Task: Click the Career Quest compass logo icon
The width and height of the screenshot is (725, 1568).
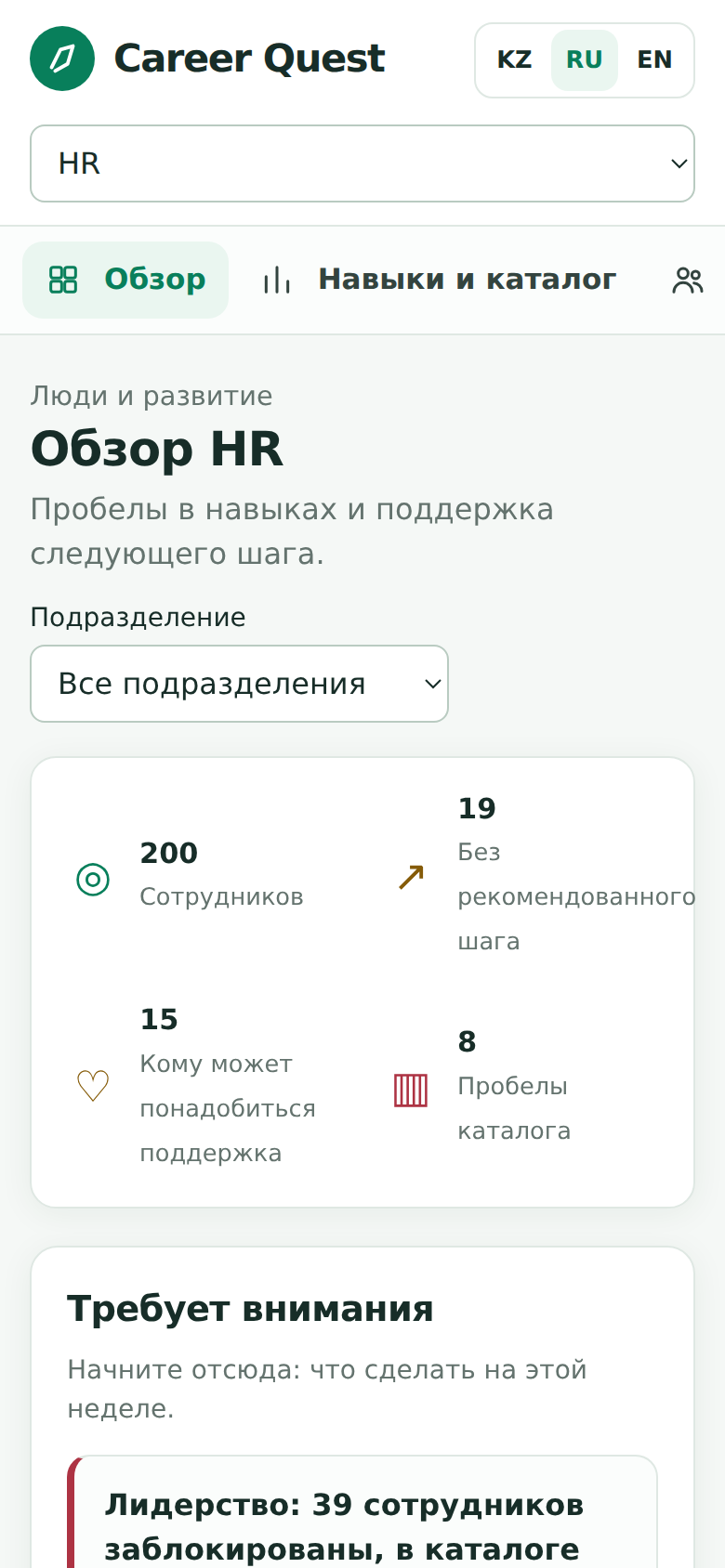Action: (62, 59)
